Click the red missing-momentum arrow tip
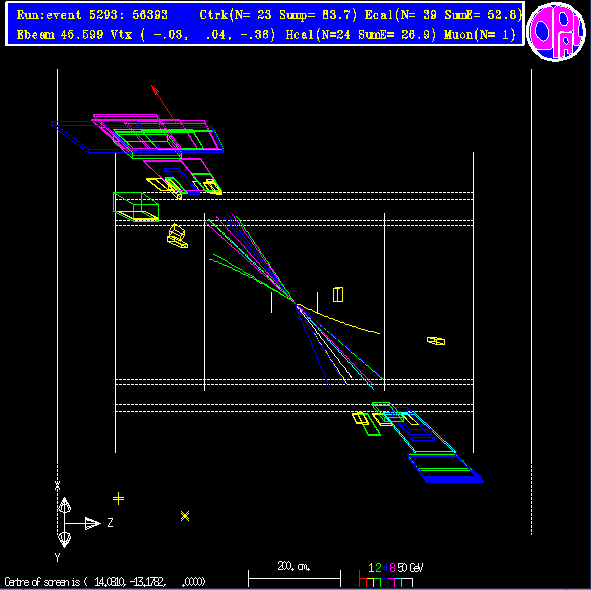Image resolution: width=591 pixels, height=590 pixels. coord(155,89)
